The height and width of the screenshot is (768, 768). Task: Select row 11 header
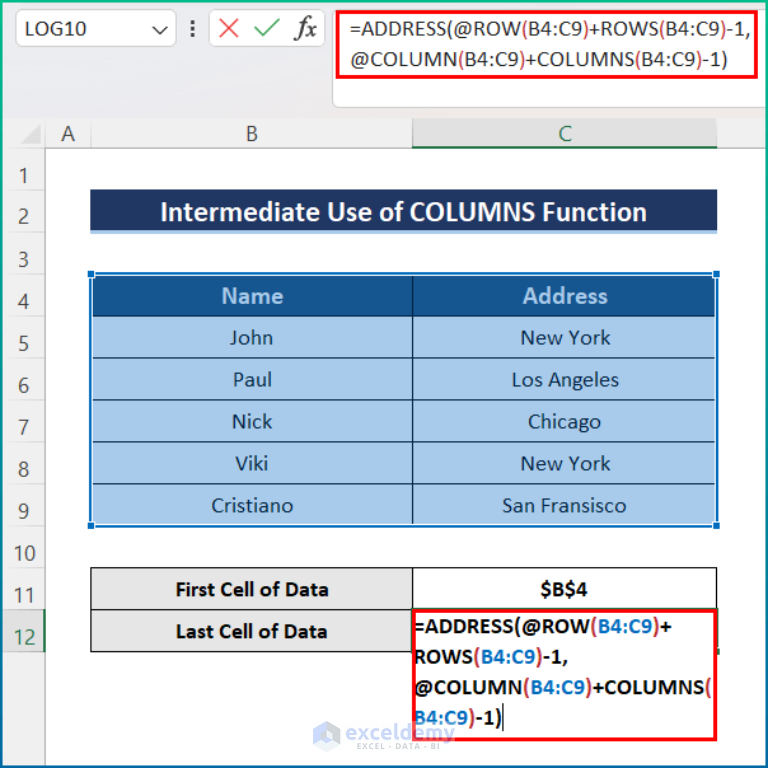tap(24, 589)
